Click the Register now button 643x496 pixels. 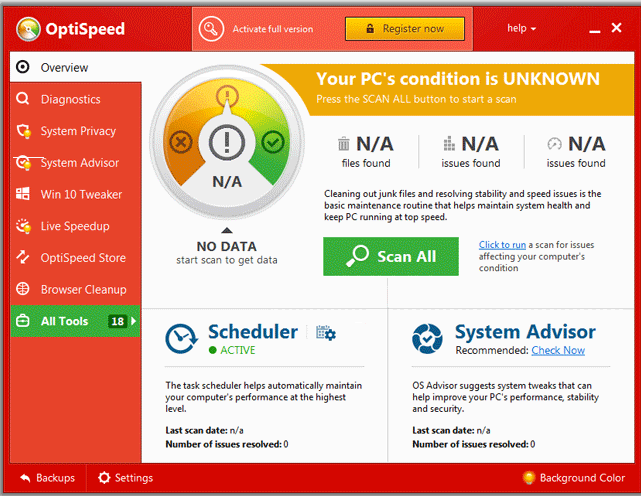[x=405, y=29]
